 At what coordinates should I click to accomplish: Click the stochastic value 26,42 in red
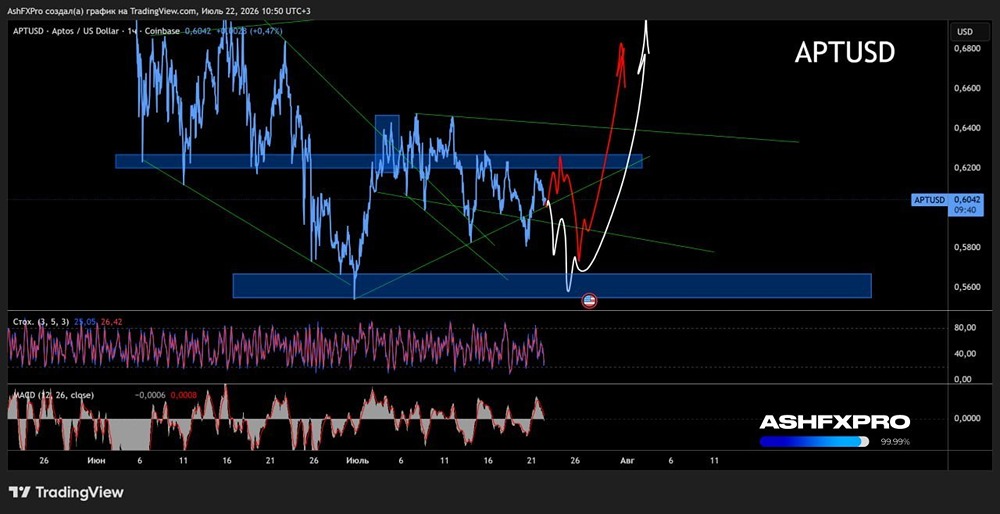tap(111, 322)
